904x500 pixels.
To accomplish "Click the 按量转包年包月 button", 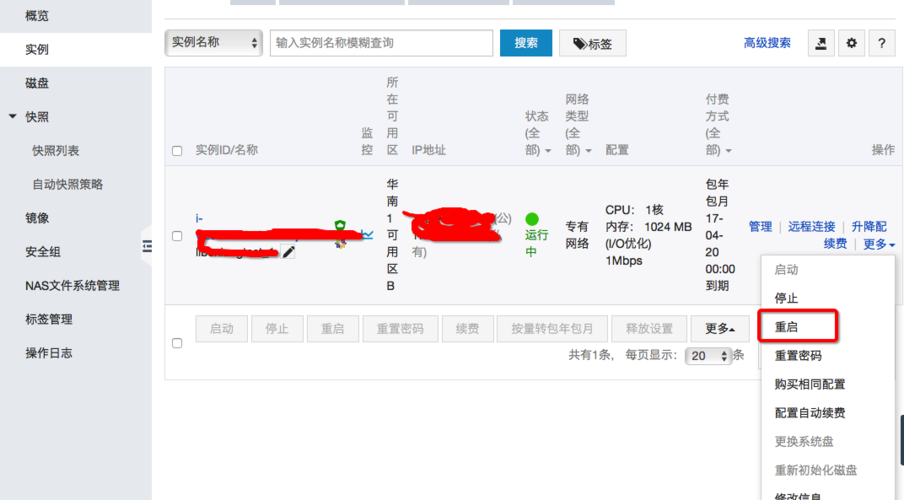I will [552, 329].
